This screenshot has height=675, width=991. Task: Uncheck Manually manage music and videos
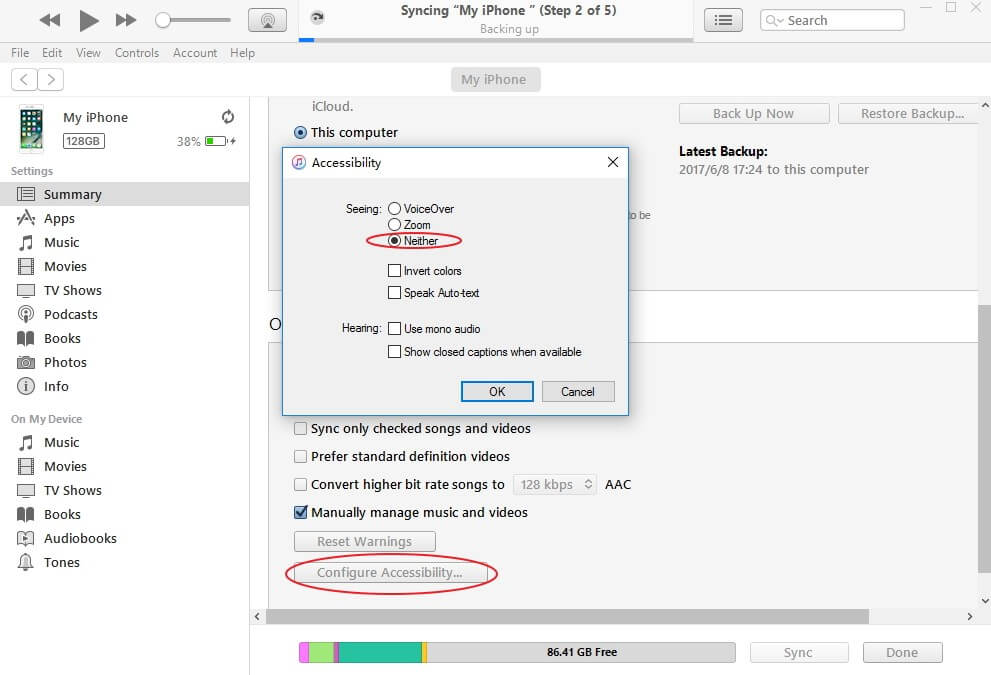[301, 513]
